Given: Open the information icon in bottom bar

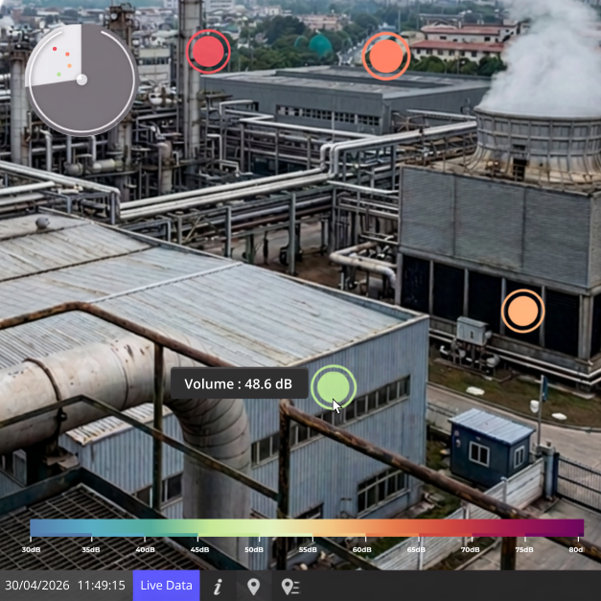Looking at the screenshot, I should 218,586.
